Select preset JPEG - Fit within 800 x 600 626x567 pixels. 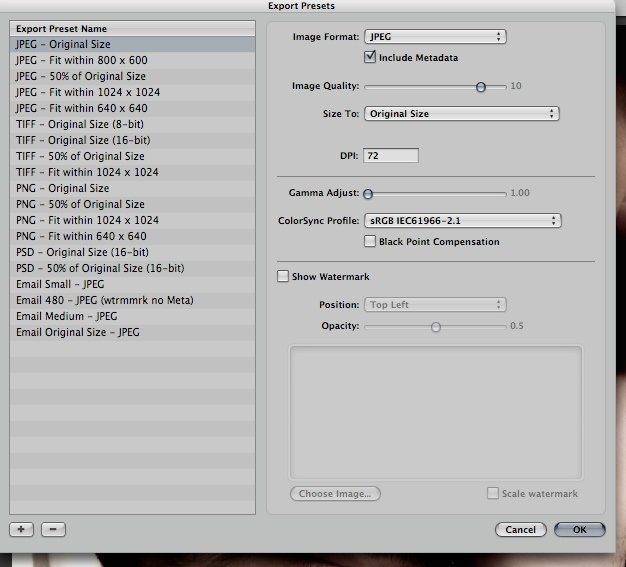pyautogui.click(x=81, y=60)
